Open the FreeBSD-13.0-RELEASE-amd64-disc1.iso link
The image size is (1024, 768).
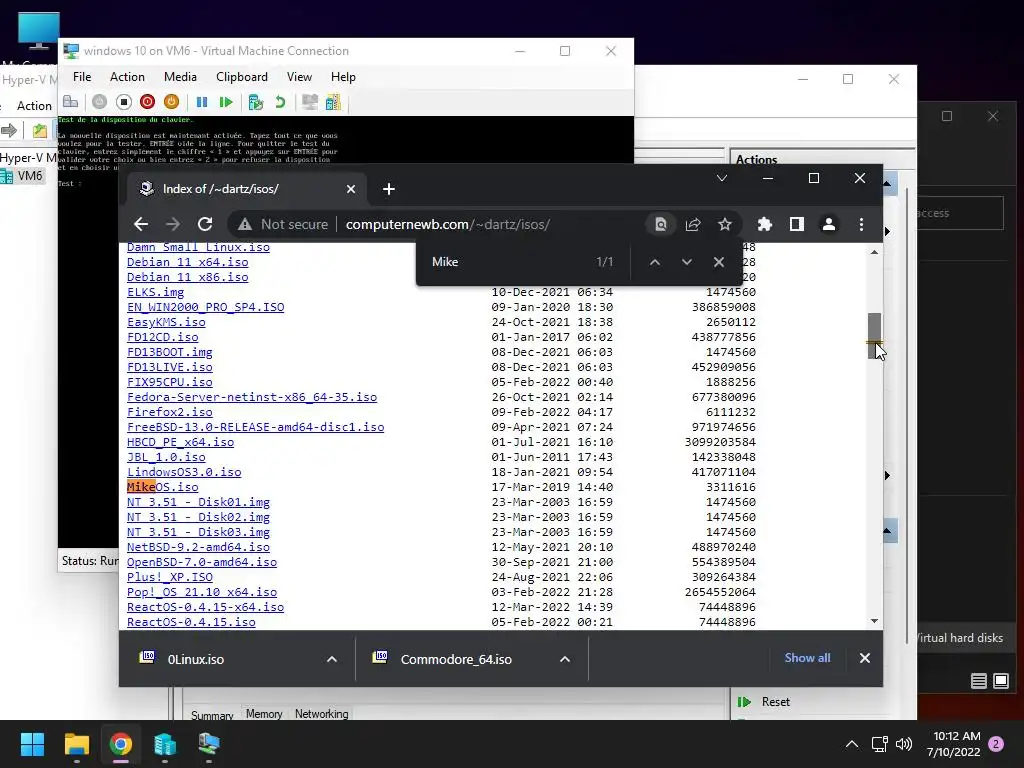point(255,427)
